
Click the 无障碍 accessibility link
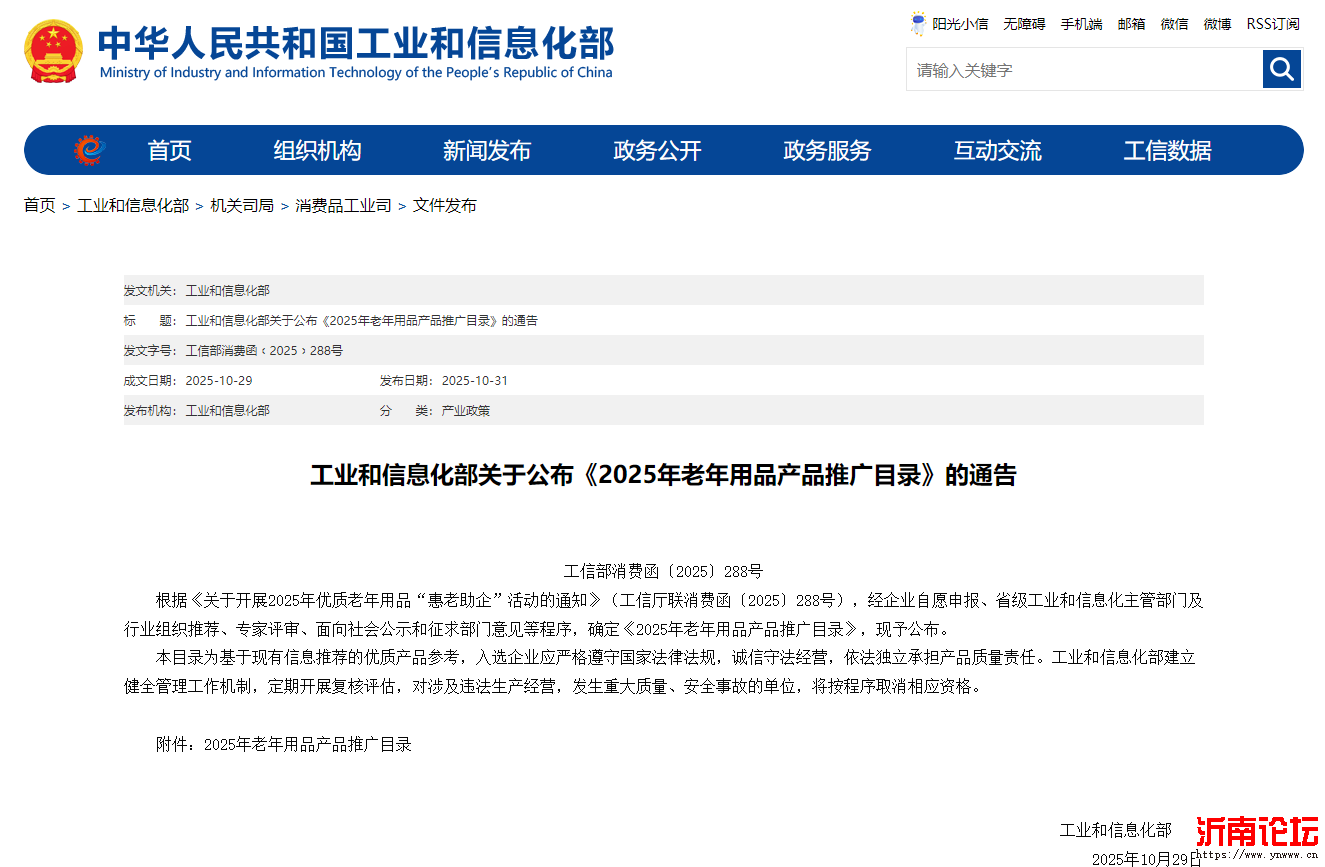click(x=1024, y=24)
